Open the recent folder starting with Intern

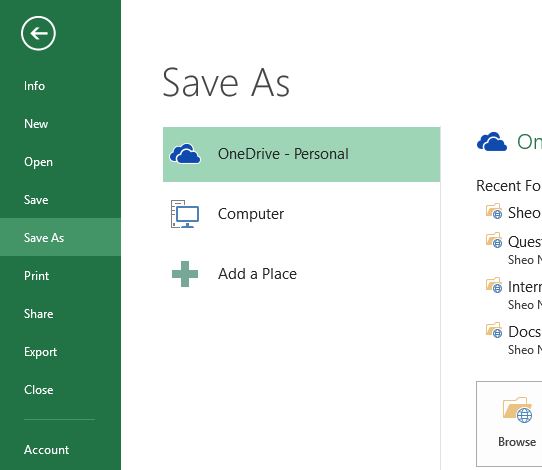[x=514, y=295]
